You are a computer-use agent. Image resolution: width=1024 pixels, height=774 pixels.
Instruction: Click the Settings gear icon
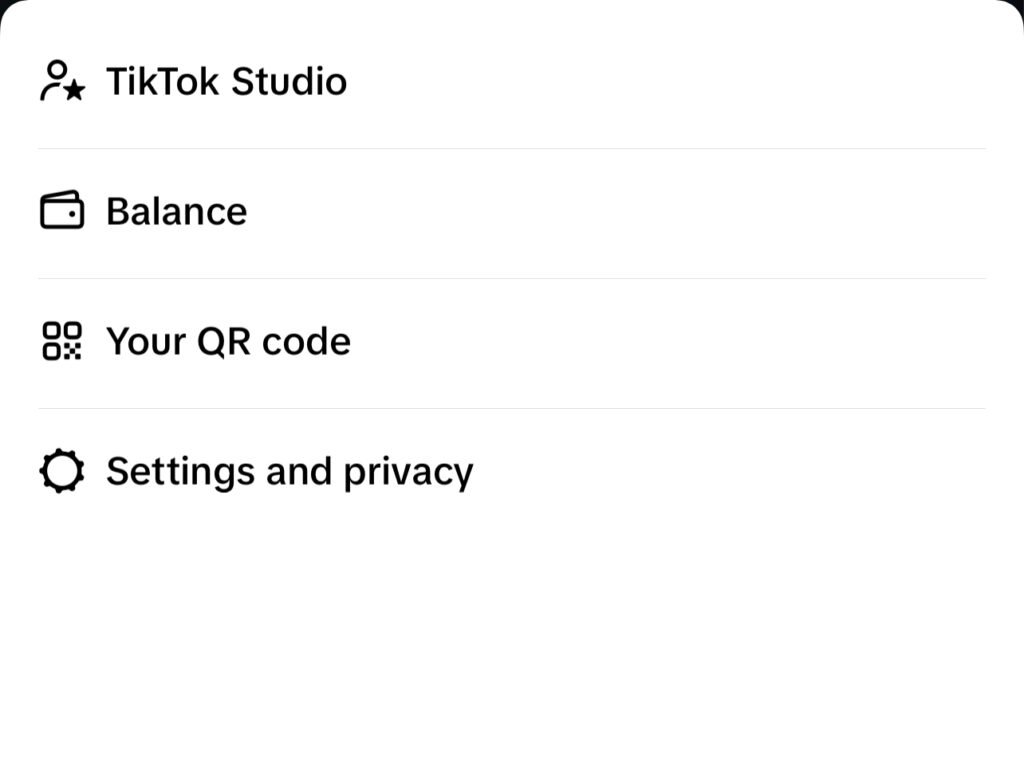(62, 471)
